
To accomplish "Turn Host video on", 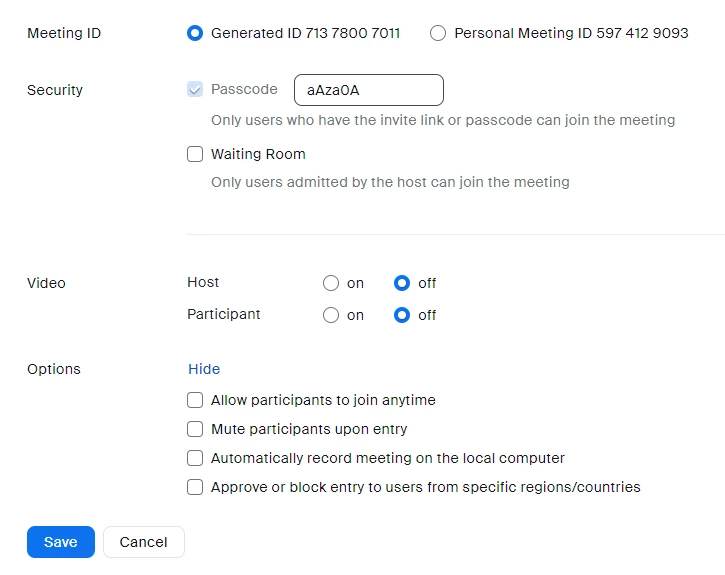I will tap(331, 283).
